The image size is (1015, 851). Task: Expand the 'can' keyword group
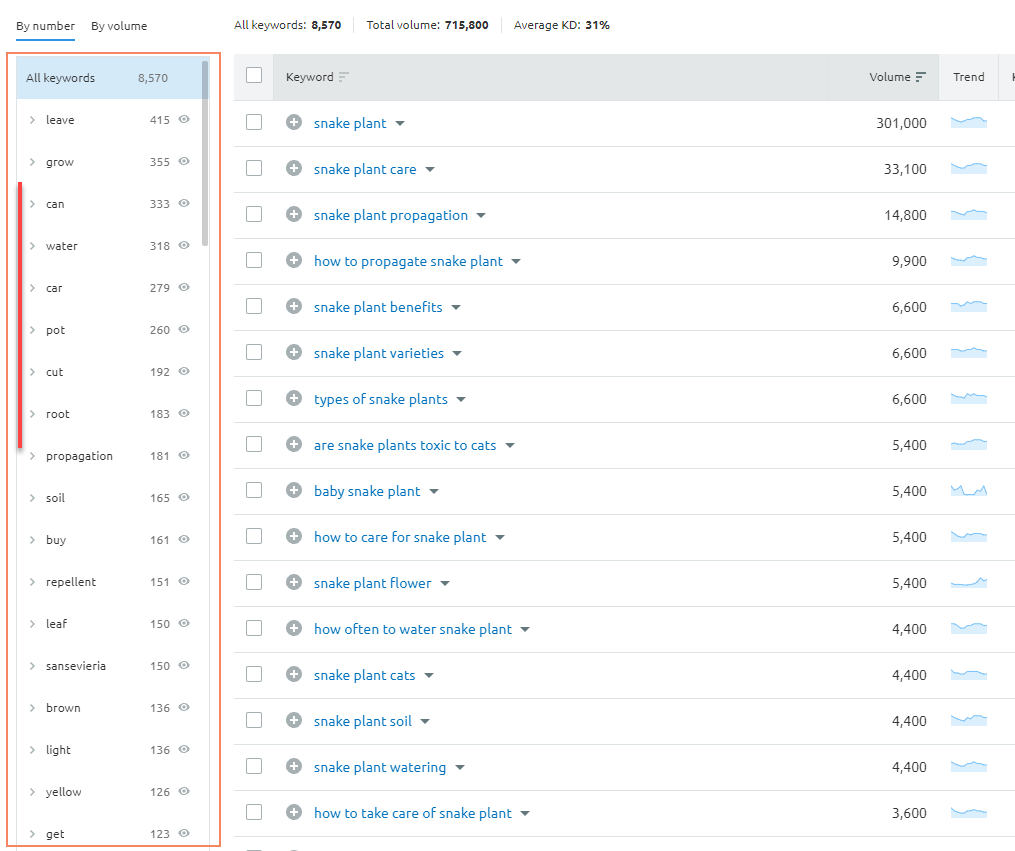pyautogui.click(x=32, y=204)
